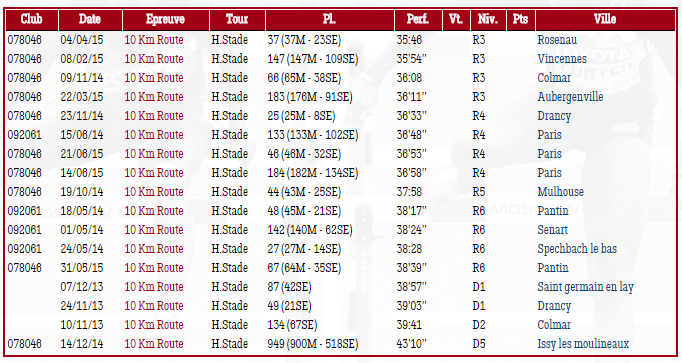Open 10 Km Route link for 07/12/13
Image resolution: width=682 pixels, height=363 pixels.
click(x=154, y=287)
